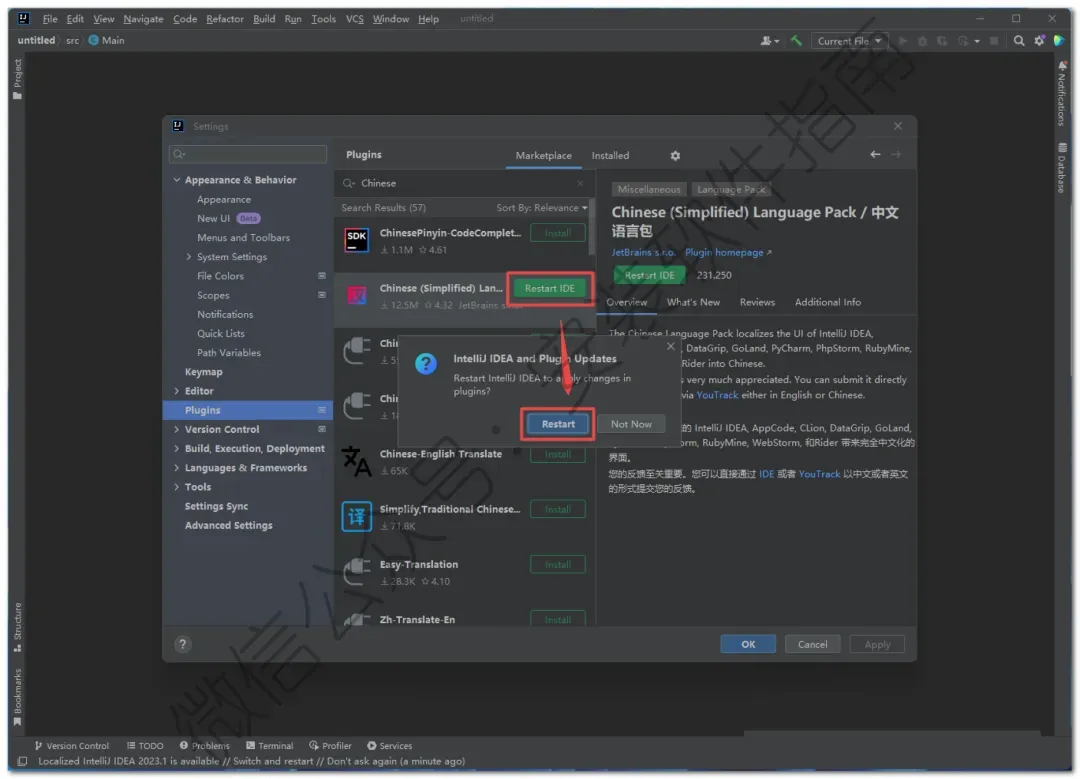Click the Main breadcrumb in navigation bar
The width and height of the screenshot is (1080, 779).
[107, 41]
